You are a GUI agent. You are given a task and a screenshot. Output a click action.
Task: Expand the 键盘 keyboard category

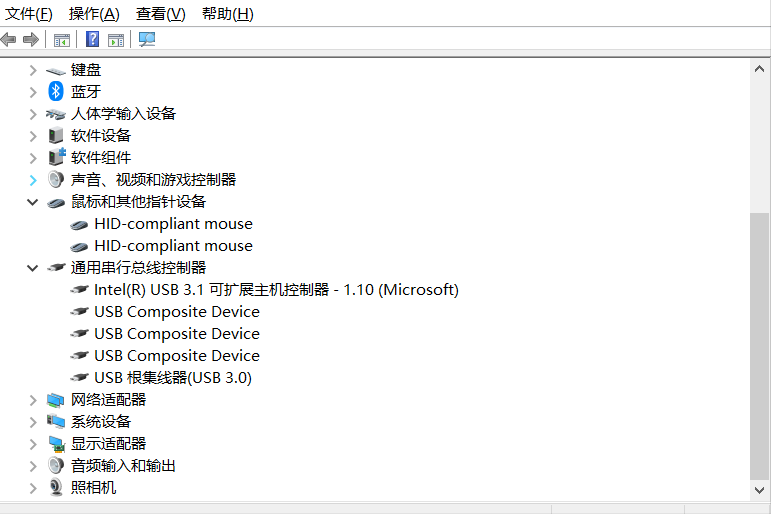33,70
